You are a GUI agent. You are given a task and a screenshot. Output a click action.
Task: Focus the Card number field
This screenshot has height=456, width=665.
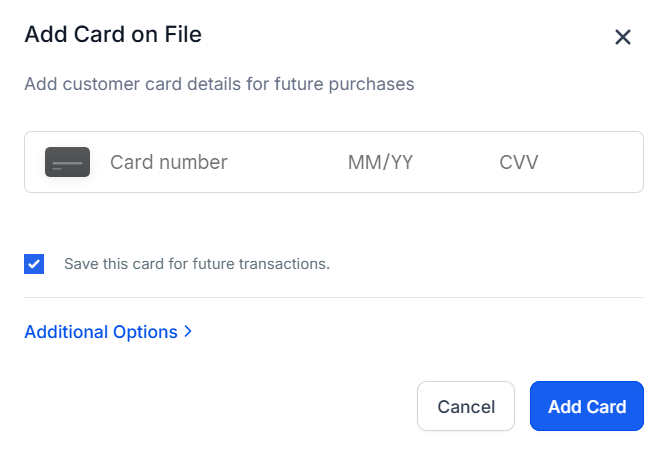(x=200, y=162)
